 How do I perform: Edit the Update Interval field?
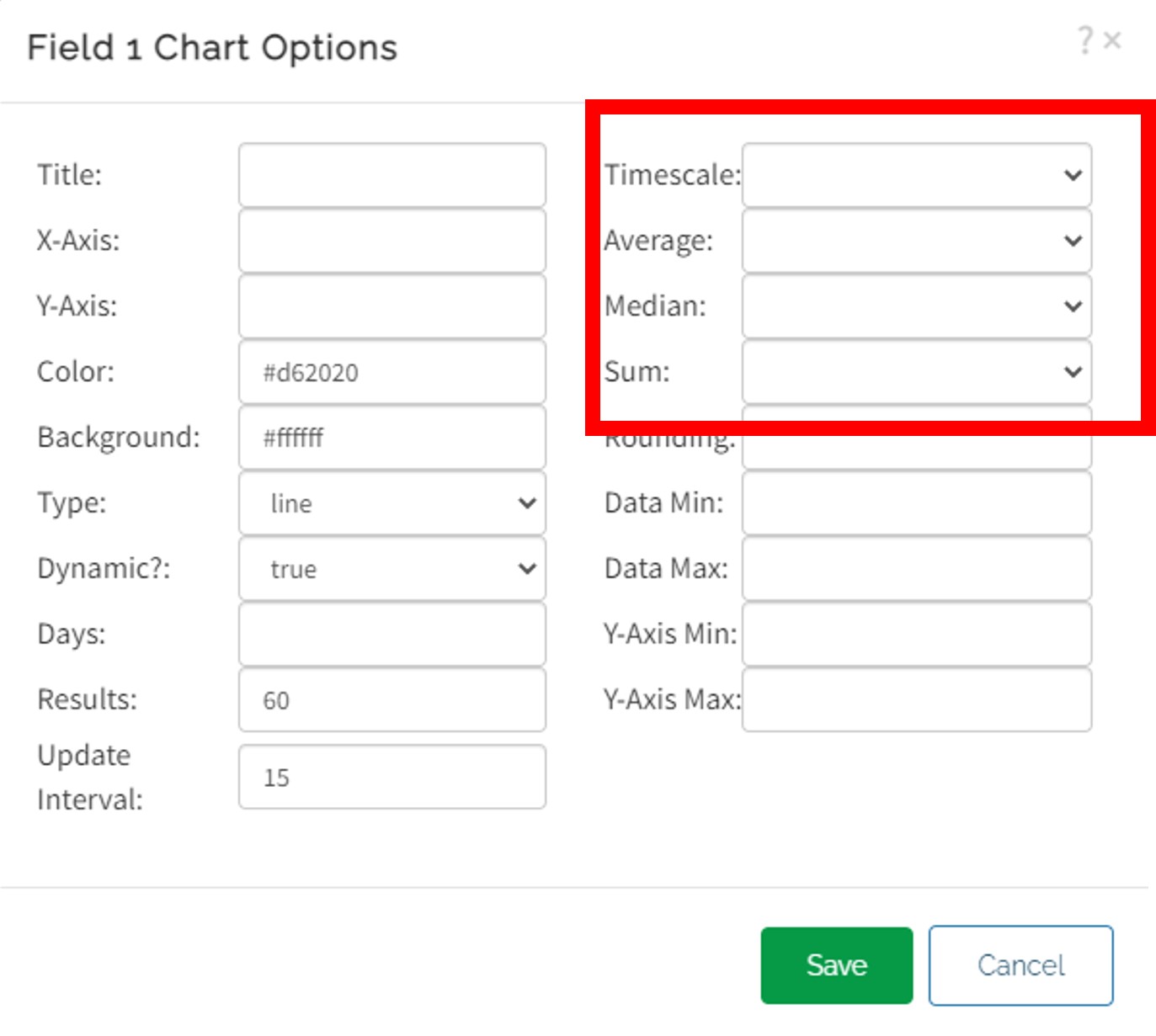(x=392, y=778)
